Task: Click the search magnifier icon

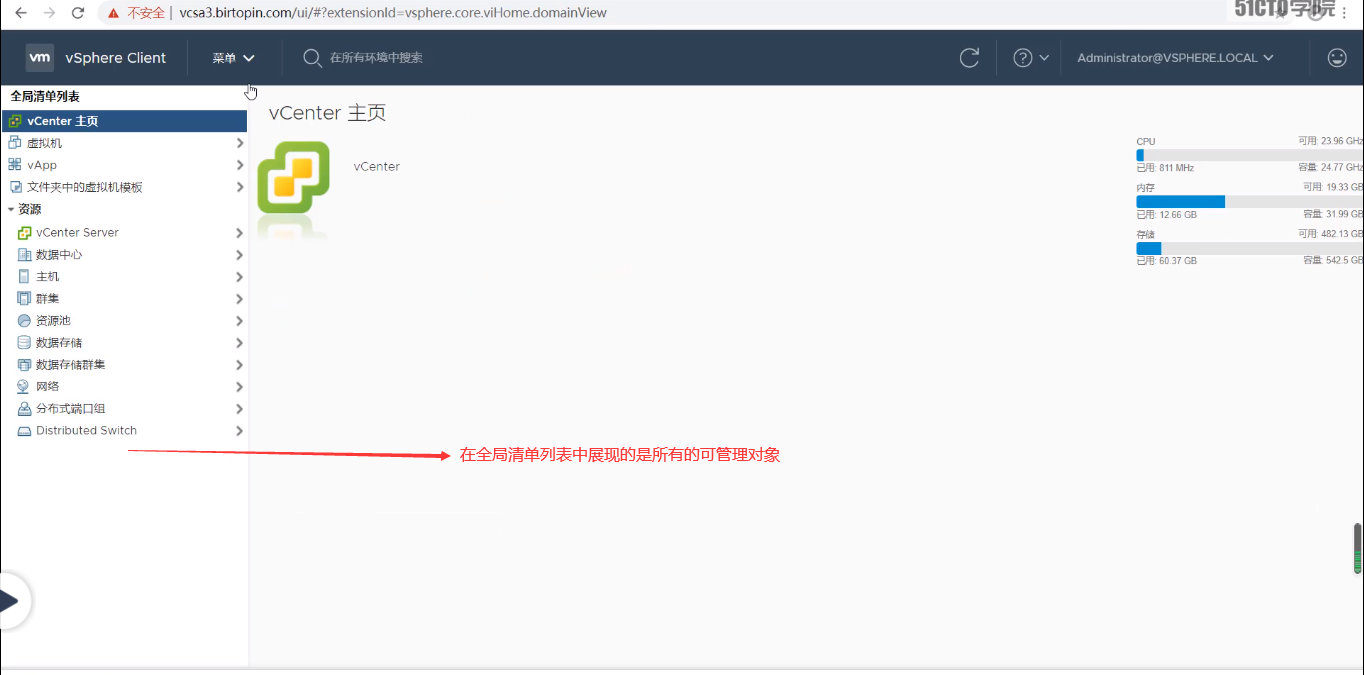Action: tap(313, 58)
